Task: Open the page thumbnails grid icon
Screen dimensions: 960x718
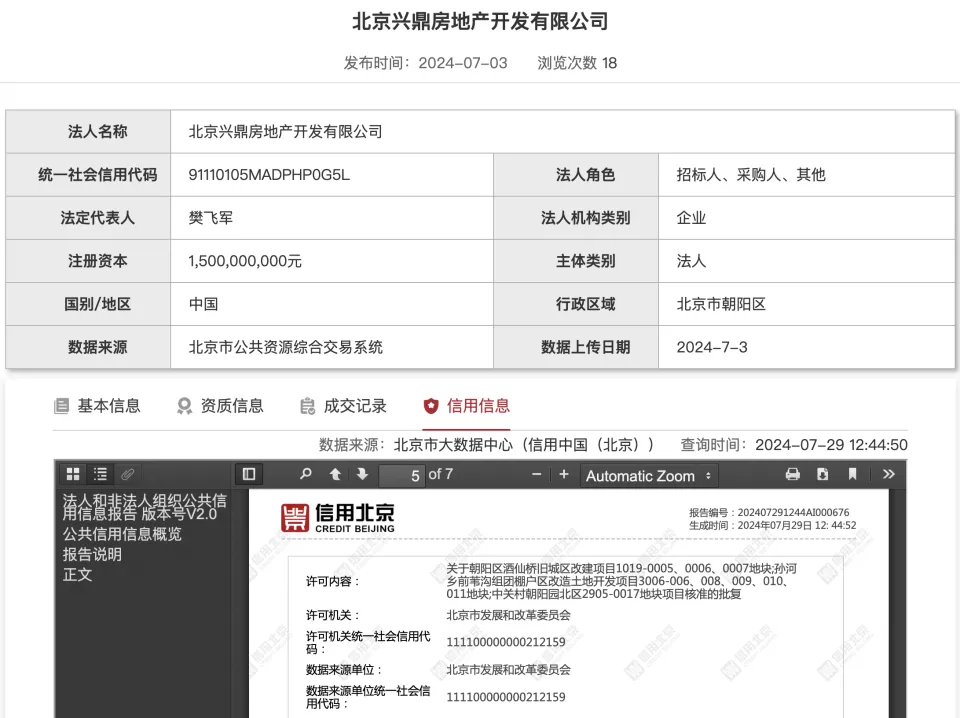Action: [72, 474]
